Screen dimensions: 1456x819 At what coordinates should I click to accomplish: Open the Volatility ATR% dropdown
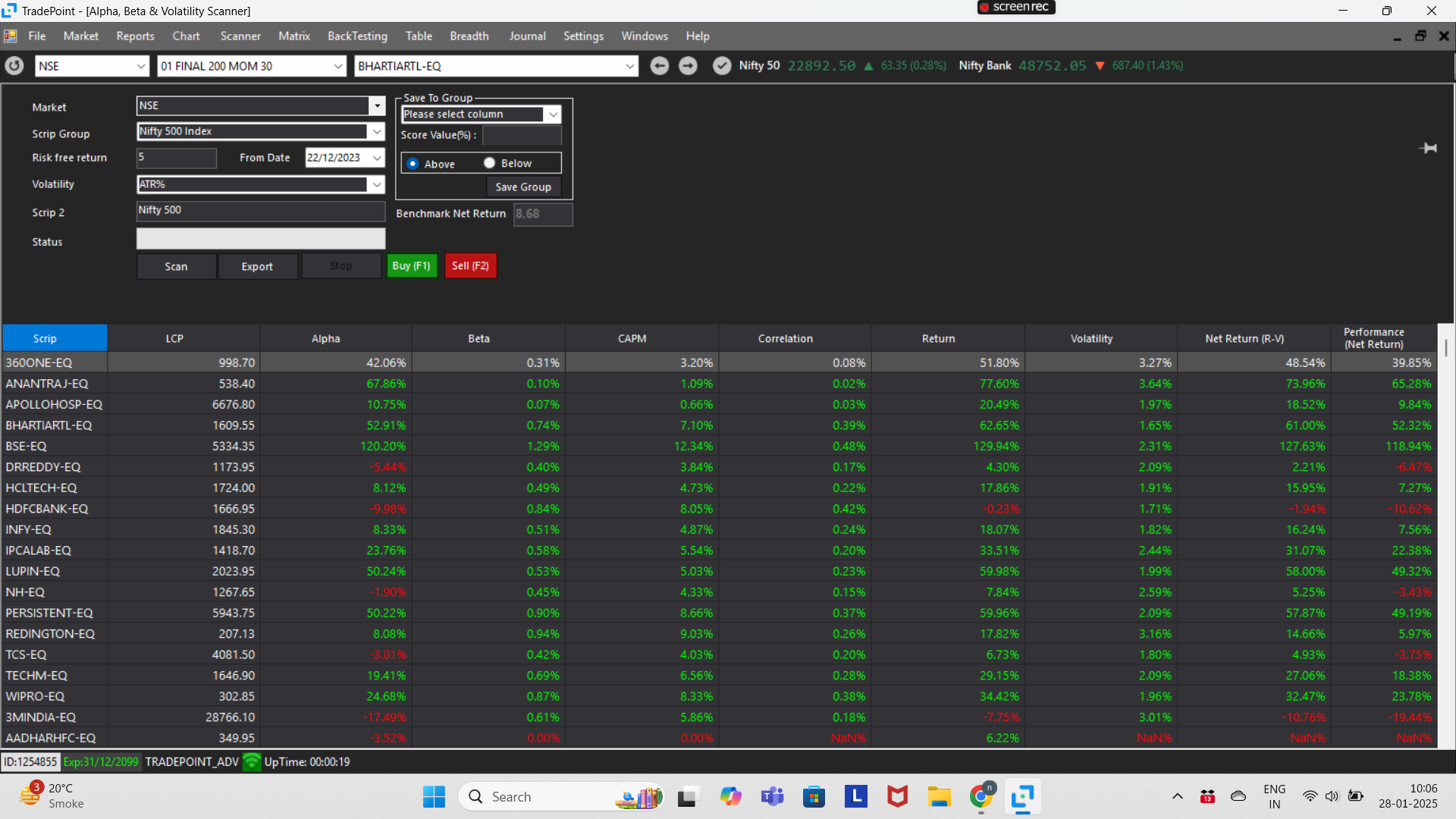coord(377,184)
